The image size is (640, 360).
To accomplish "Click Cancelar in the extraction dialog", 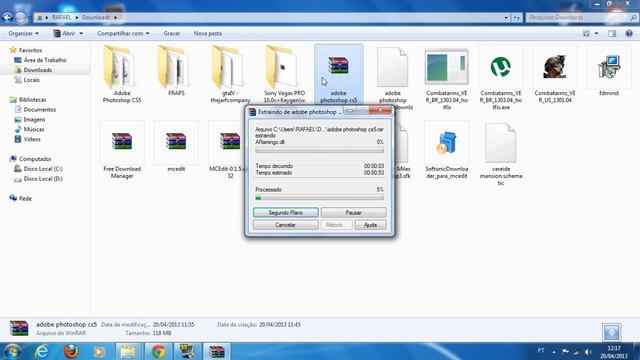I will click(285, 225).
